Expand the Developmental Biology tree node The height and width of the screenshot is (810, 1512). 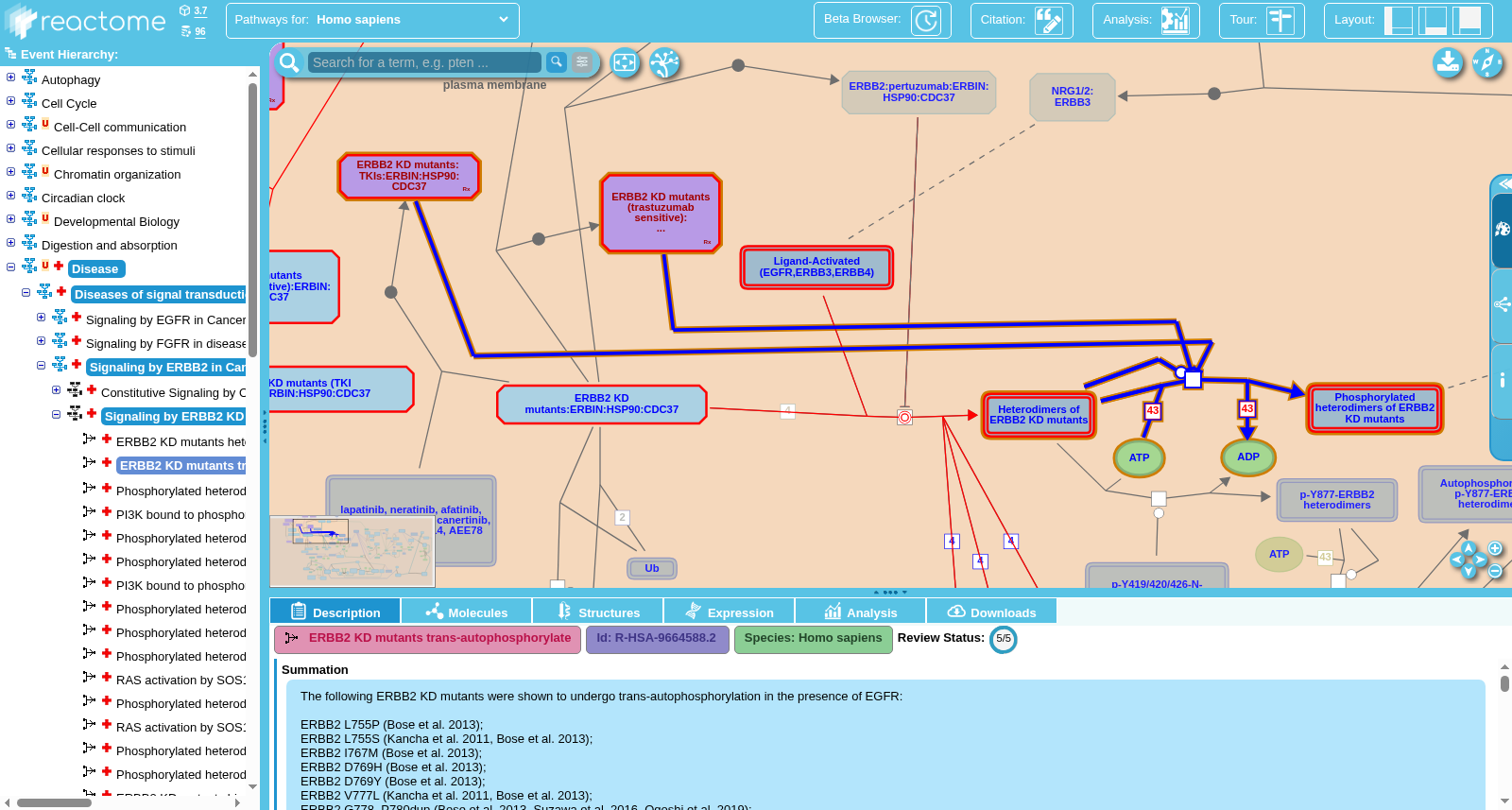[10, 219]
